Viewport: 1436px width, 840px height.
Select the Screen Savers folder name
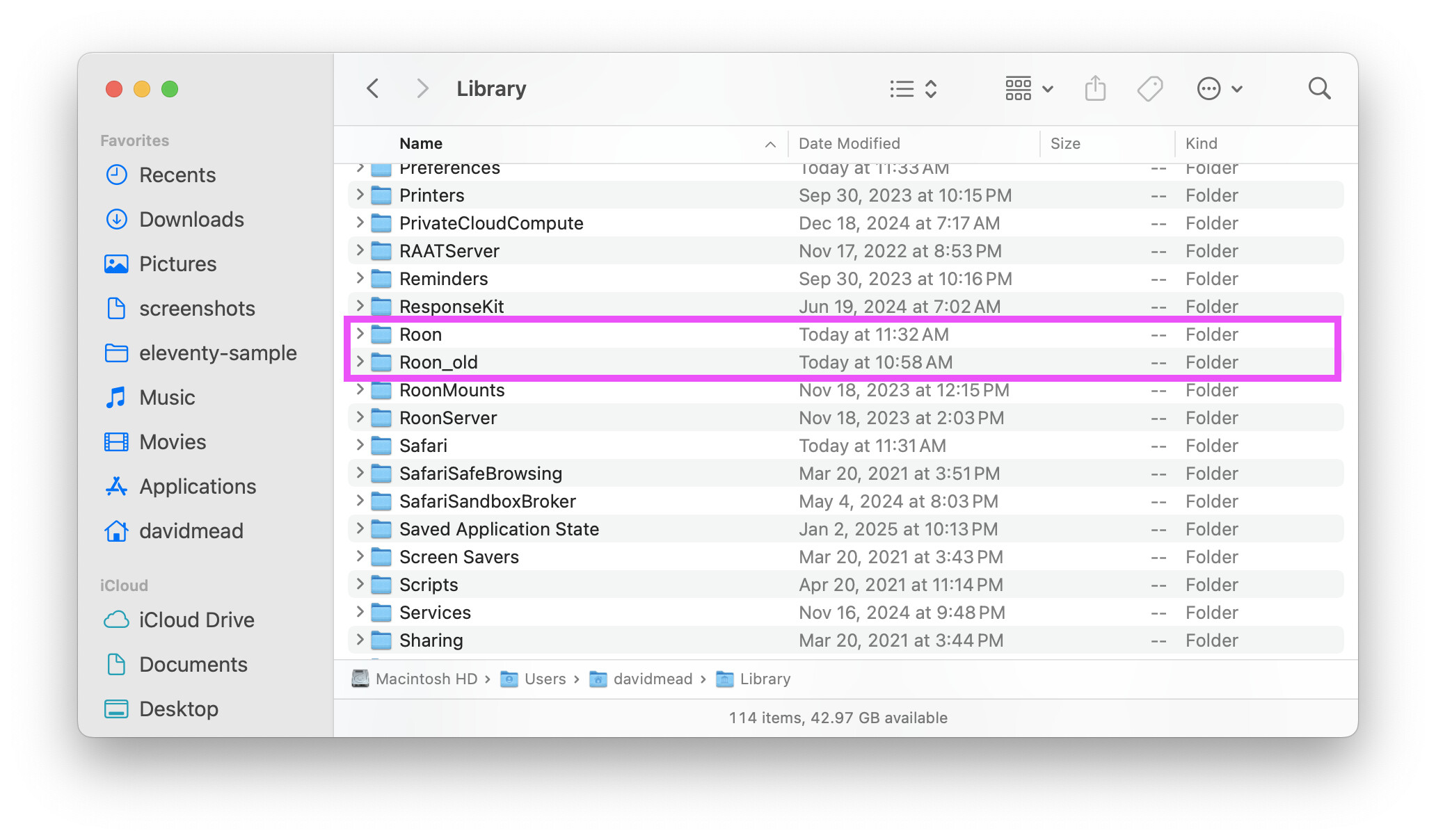pyautogui.click(x=459, y=557)
